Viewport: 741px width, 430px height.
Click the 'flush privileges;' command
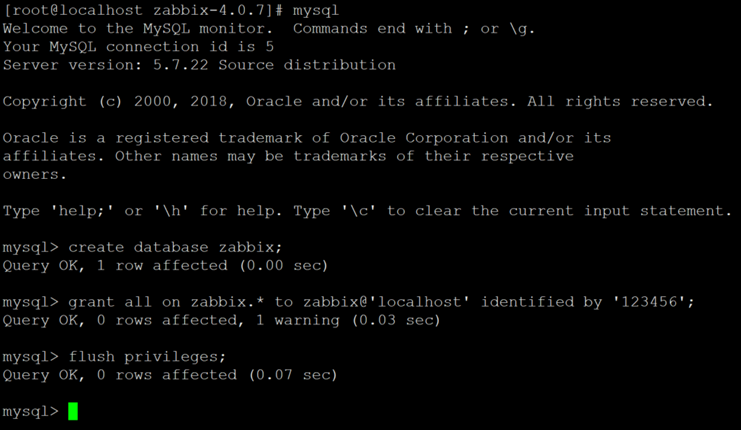[147, 357]
